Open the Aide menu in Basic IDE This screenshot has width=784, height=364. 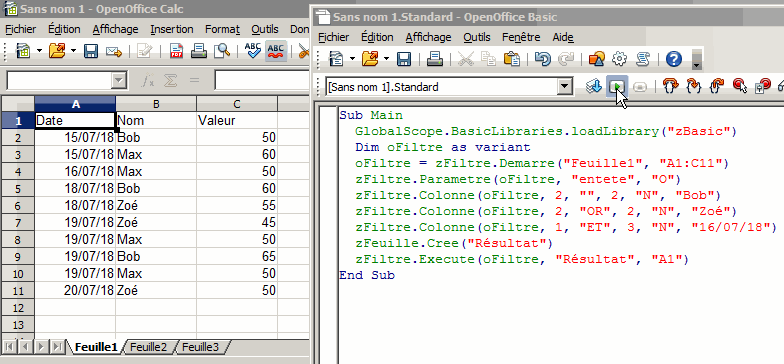tap(562, 37)
